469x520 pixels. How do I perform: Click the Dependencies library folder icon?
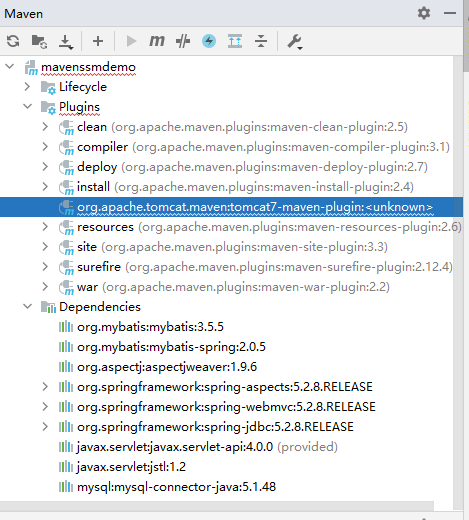point(48,307)
